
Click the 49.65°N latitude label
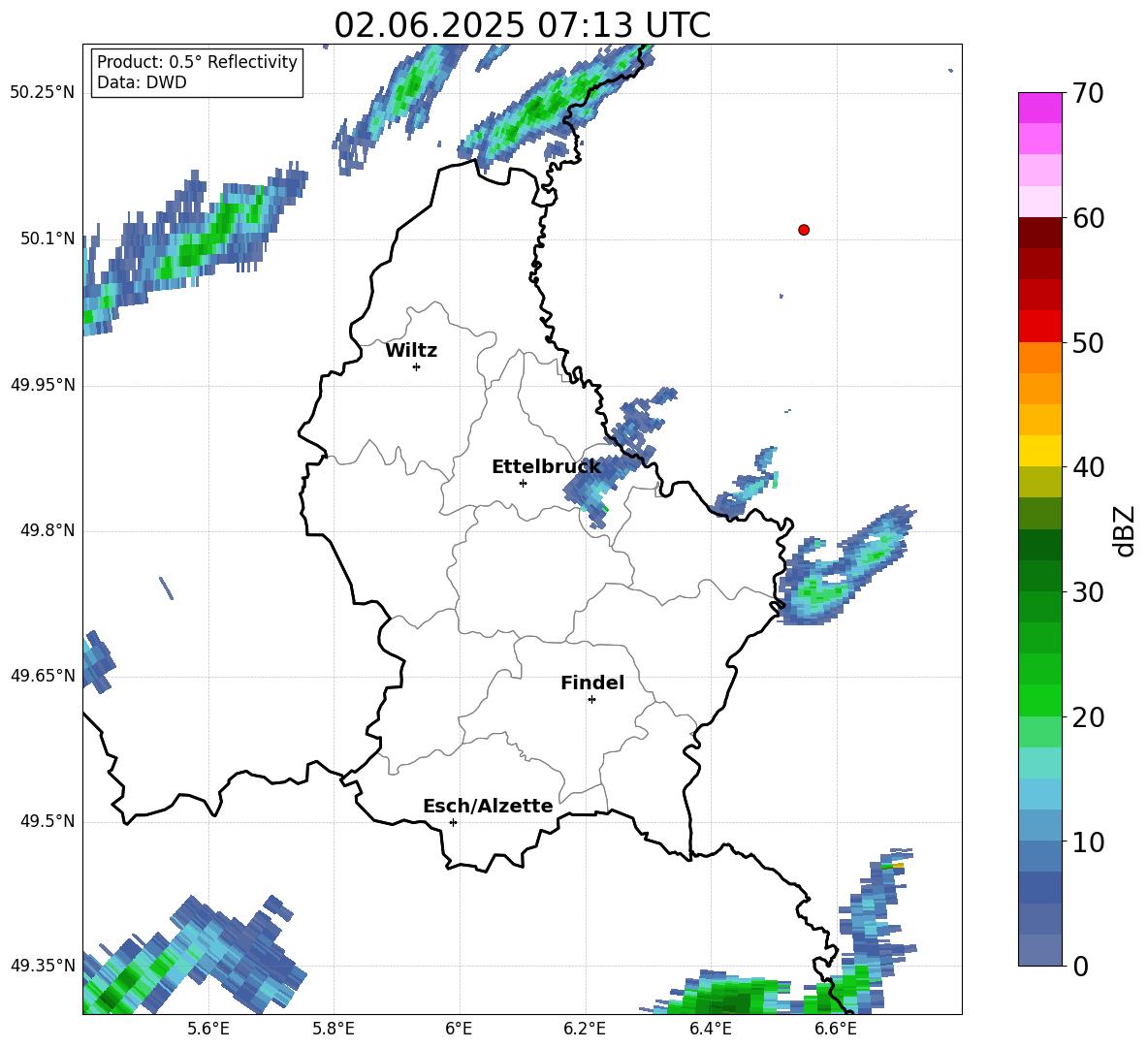(43, 676)
